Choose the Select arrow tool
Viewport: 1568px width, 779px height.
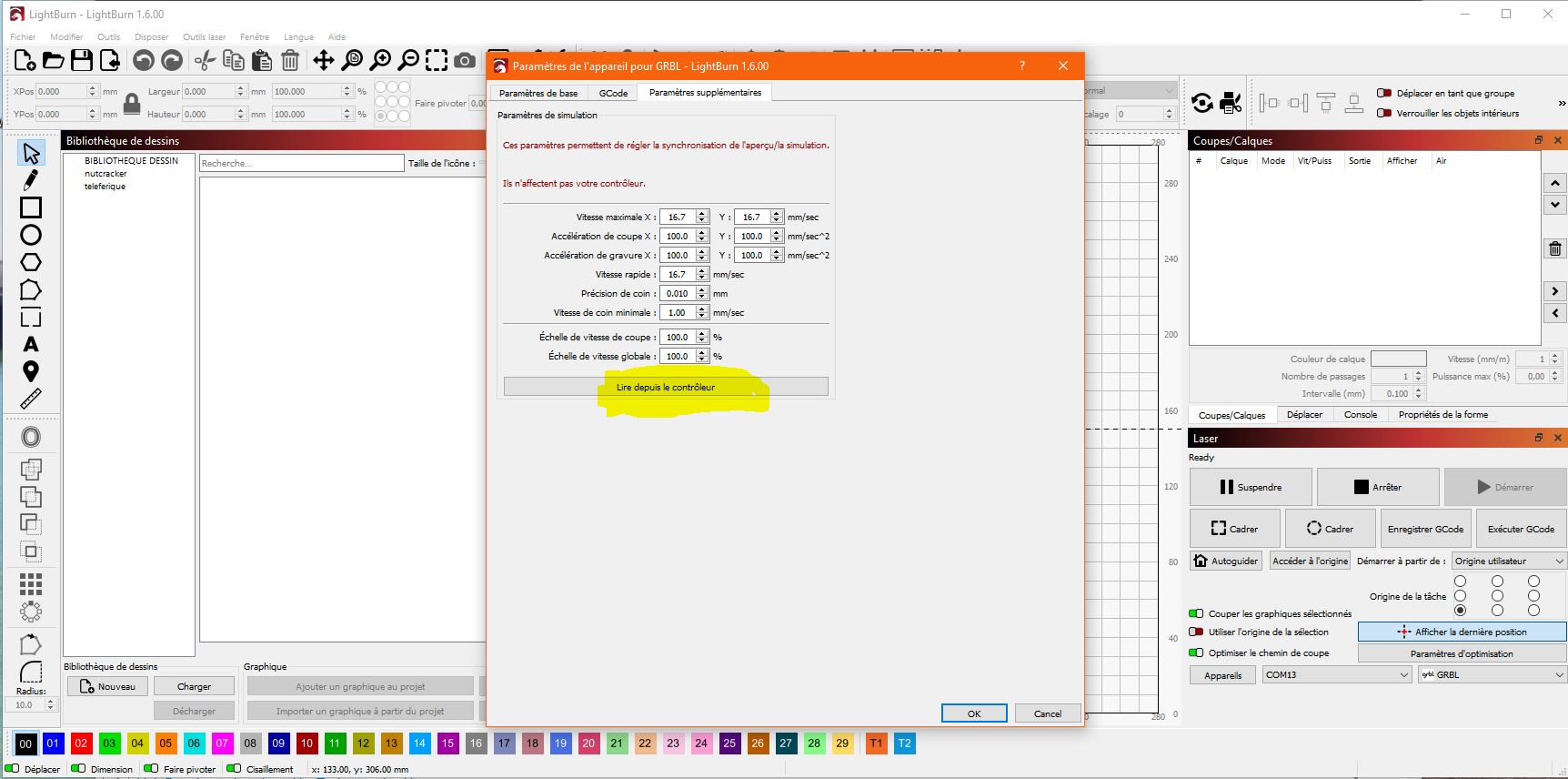point(31,153)
